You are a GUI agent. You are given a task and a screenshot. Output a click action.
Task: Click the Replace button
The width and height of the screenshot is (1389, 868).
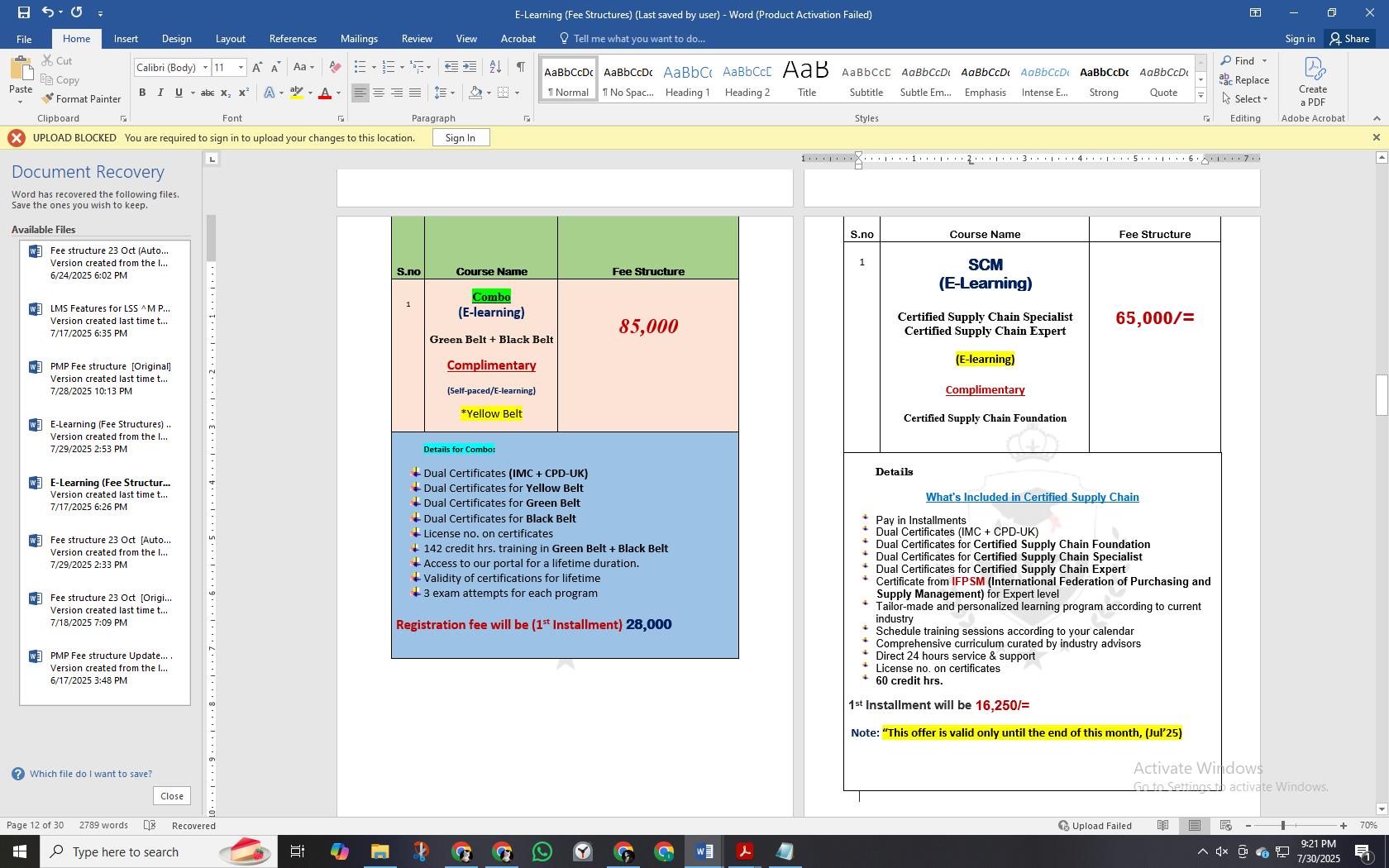(1245, 80)
